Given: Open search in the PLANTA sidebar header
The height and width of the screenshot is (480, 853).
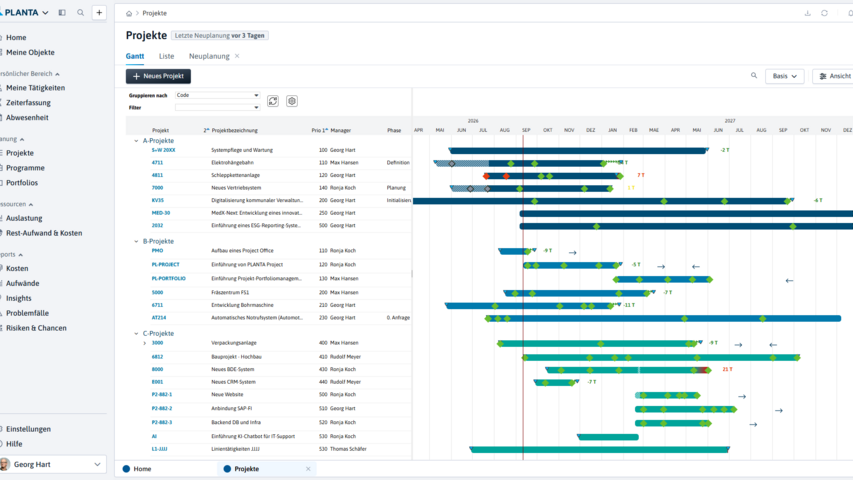Looking at the screenshot, I should pyautogui.click(x=81, y=13).
